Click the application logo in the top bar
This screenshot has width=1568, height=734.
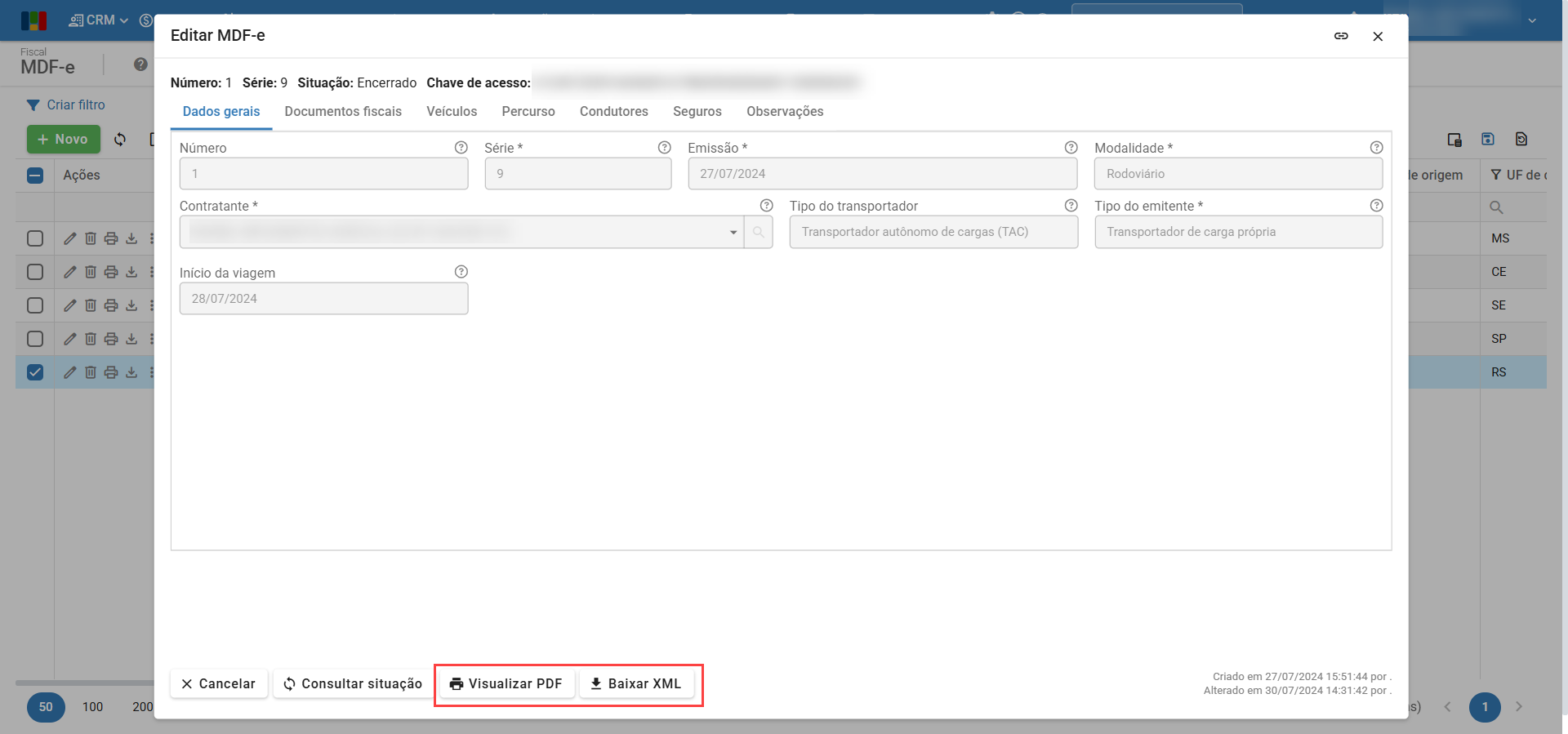pyautogui.click(x=33, y=20)
